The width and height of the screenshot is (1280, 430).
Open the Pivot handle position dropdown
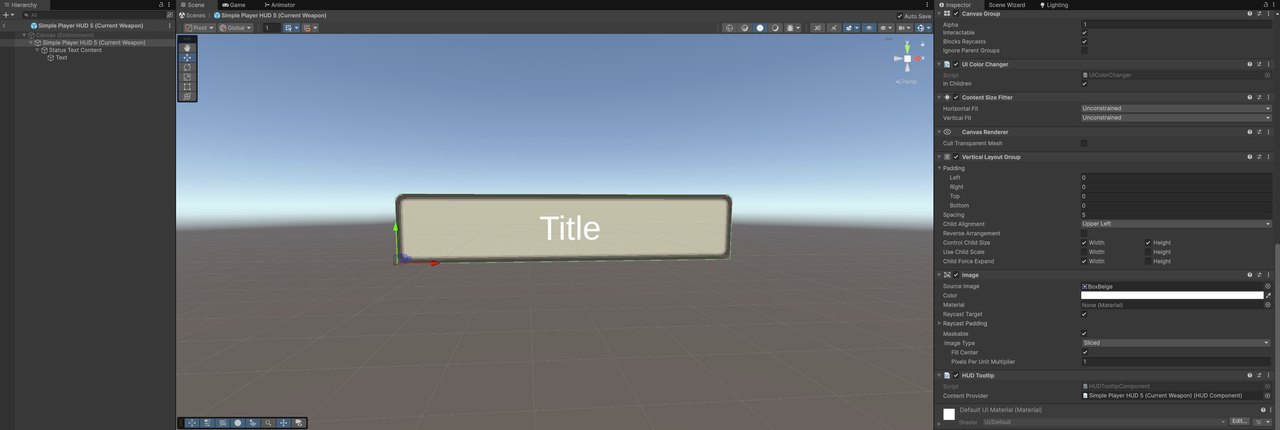click(199, 28)
